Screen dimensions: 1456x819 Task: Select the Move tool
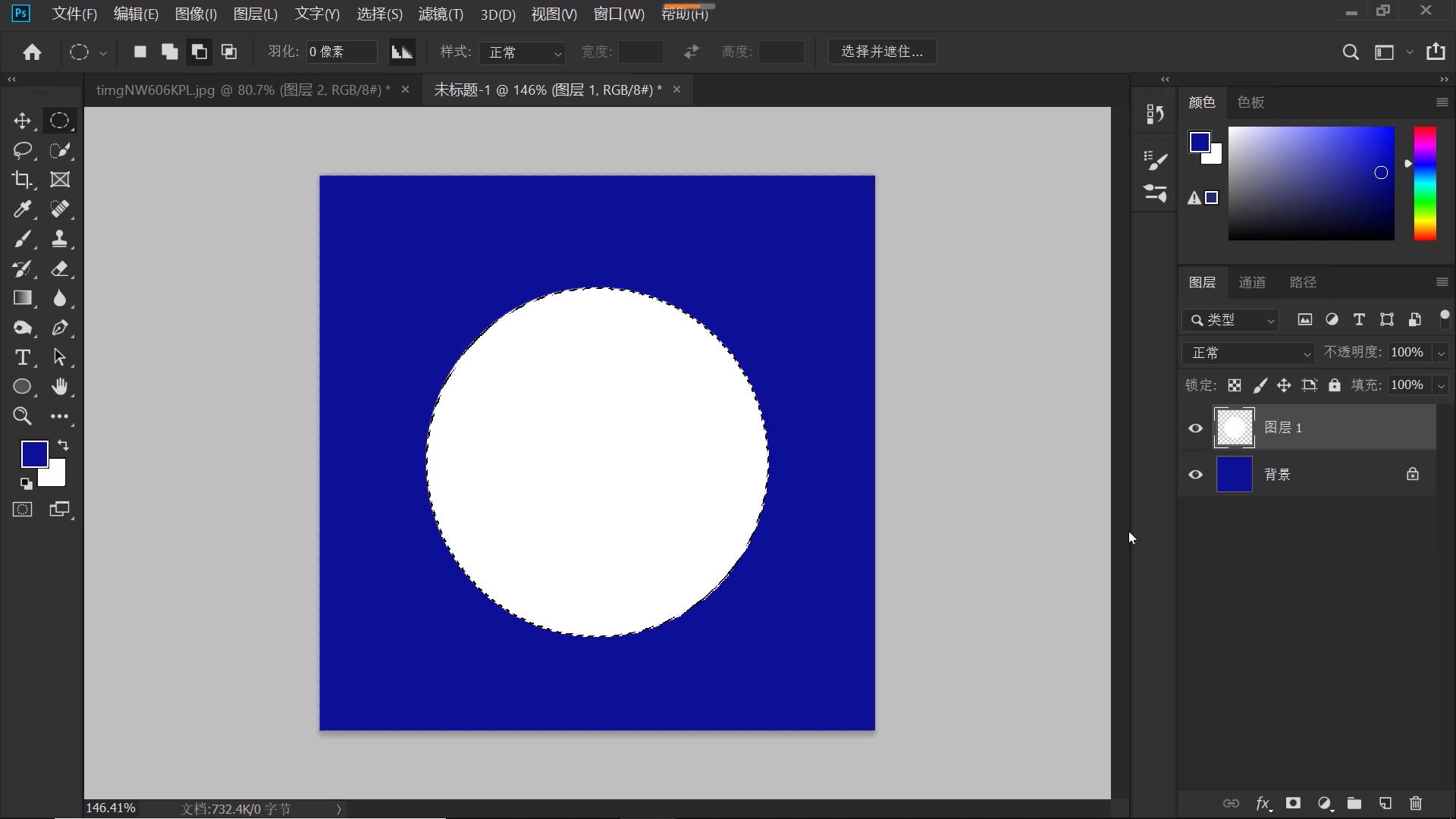(22, 121)
